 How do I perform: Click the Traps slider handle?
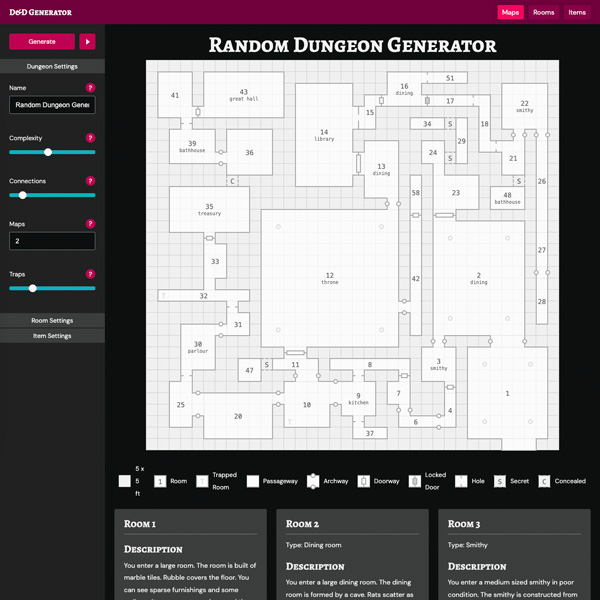coord(33,288)
